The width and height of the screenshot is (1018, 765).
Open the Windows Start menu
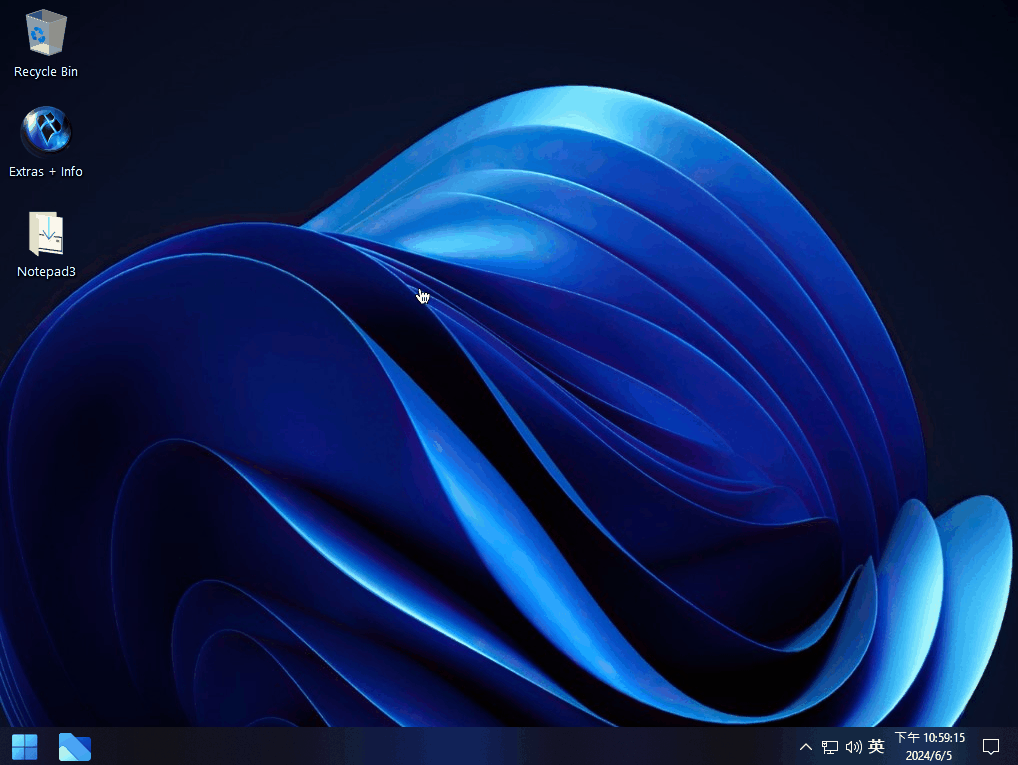(25, 747)
